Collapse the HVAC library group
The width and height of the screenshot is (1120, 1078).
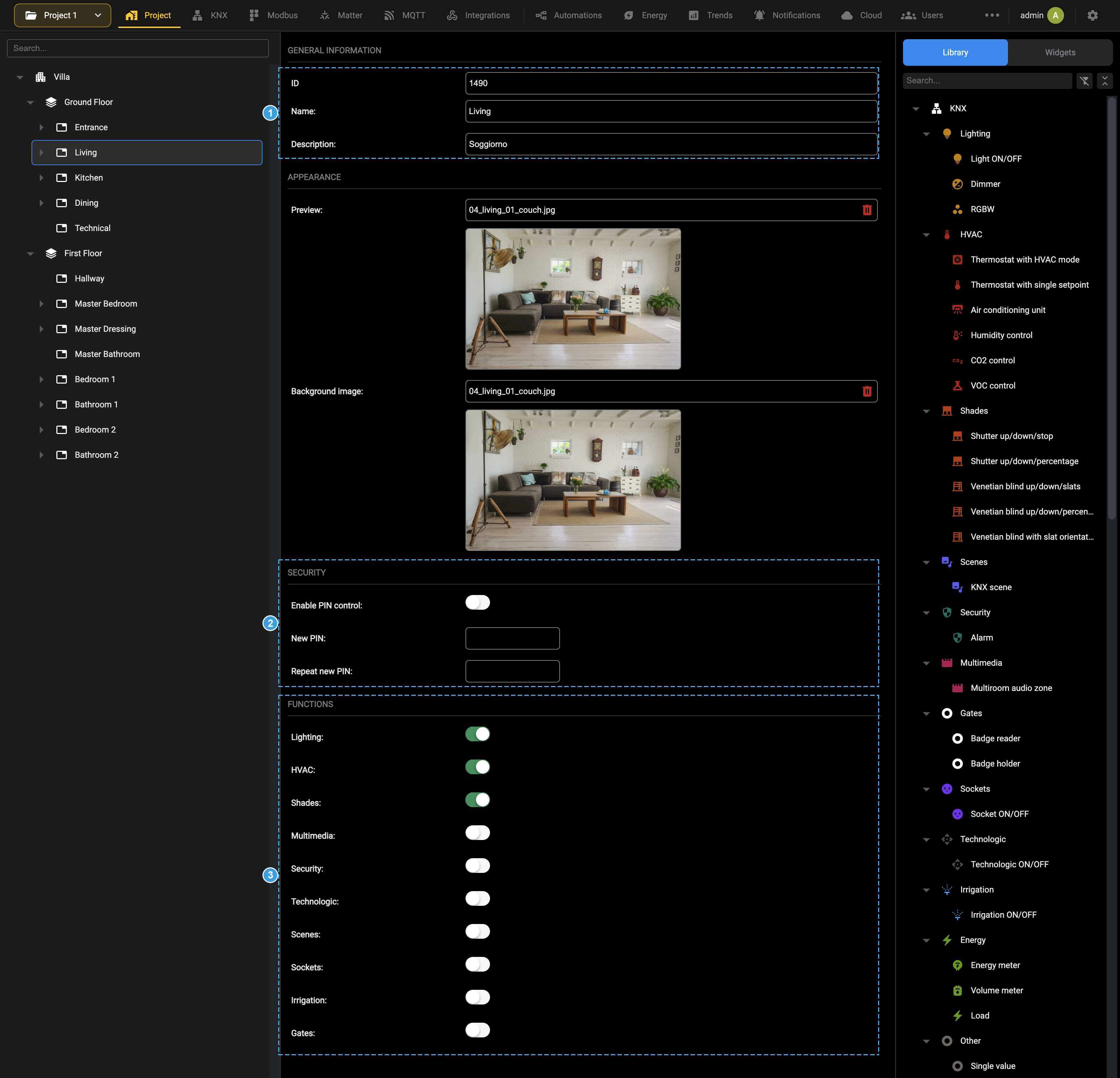(926, 235)
